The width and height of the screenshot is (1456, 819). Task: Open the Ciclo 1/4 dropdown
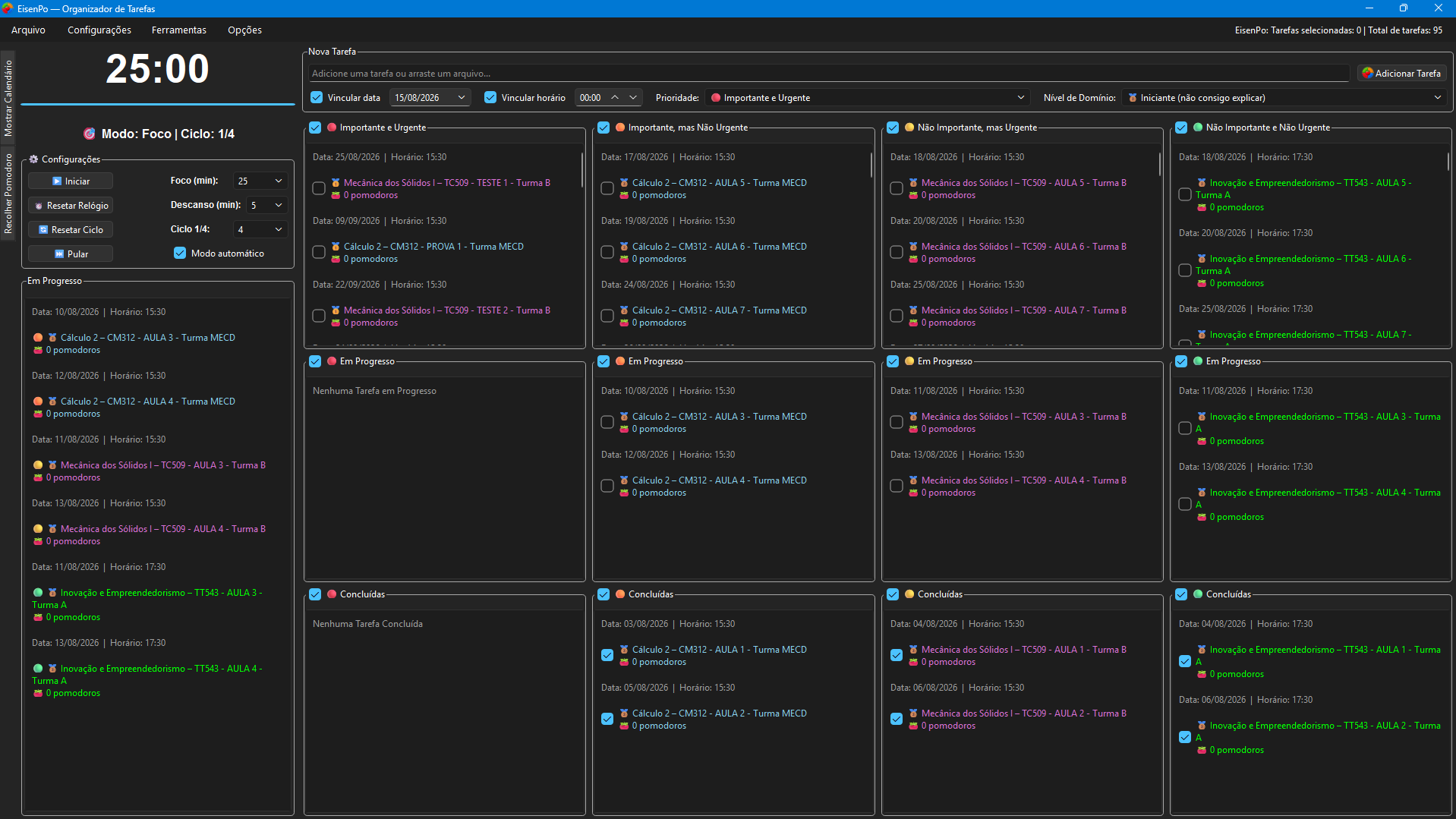260,229
